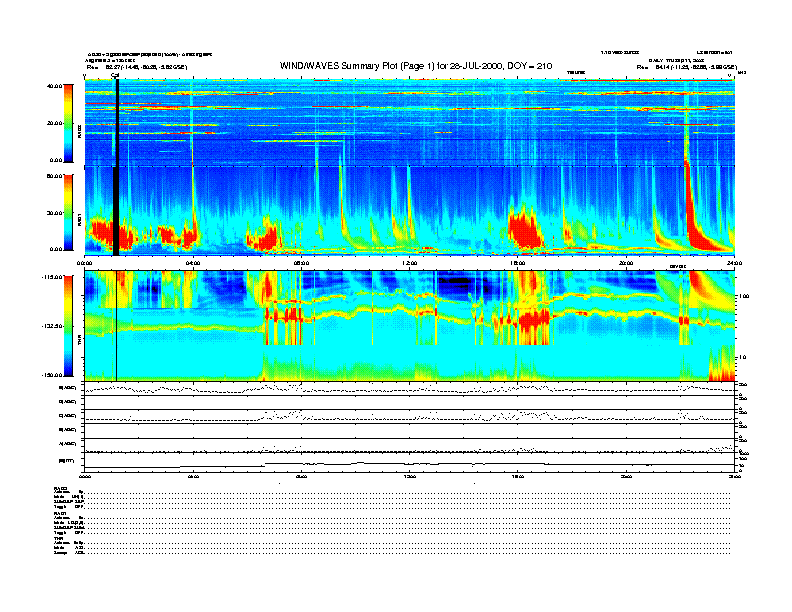Select the 60.00 label on RAD1 scale

tap(54, 176)
